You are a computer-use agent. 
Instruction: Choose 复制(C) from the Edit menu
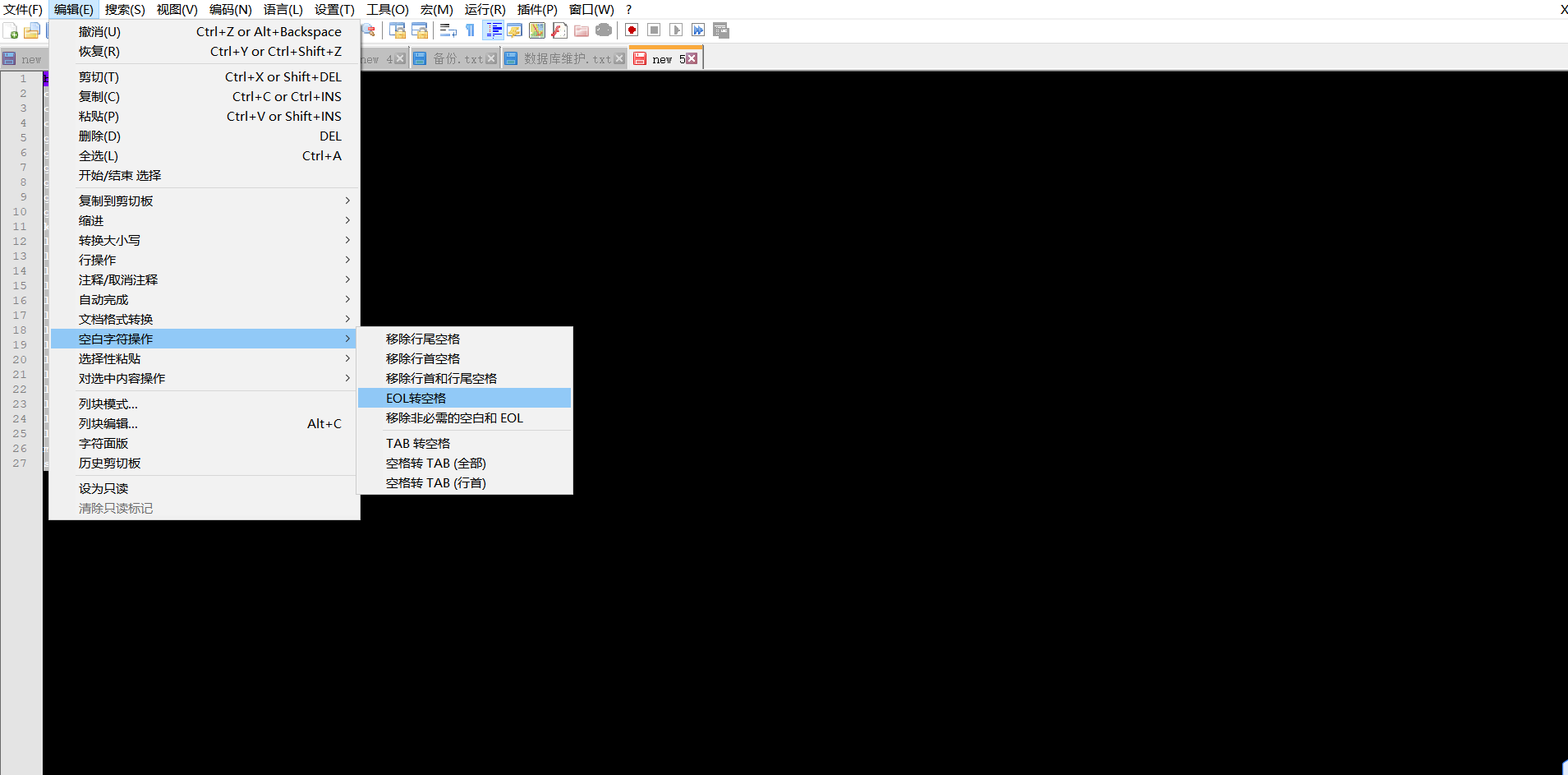click(205, 96)
